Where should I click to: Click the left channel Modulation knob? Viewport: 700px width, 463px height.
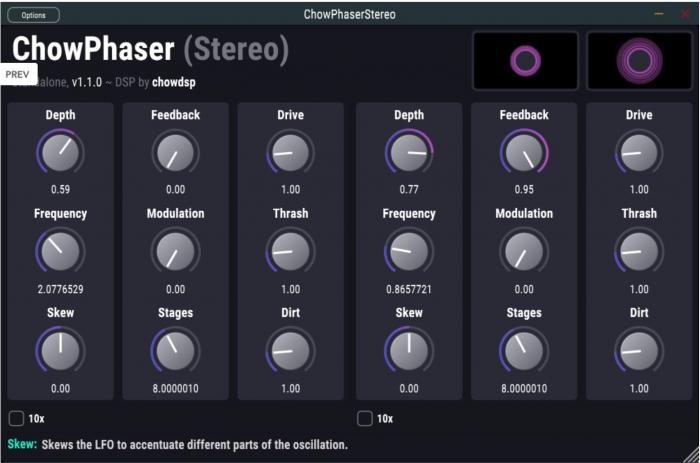point(175,251)
